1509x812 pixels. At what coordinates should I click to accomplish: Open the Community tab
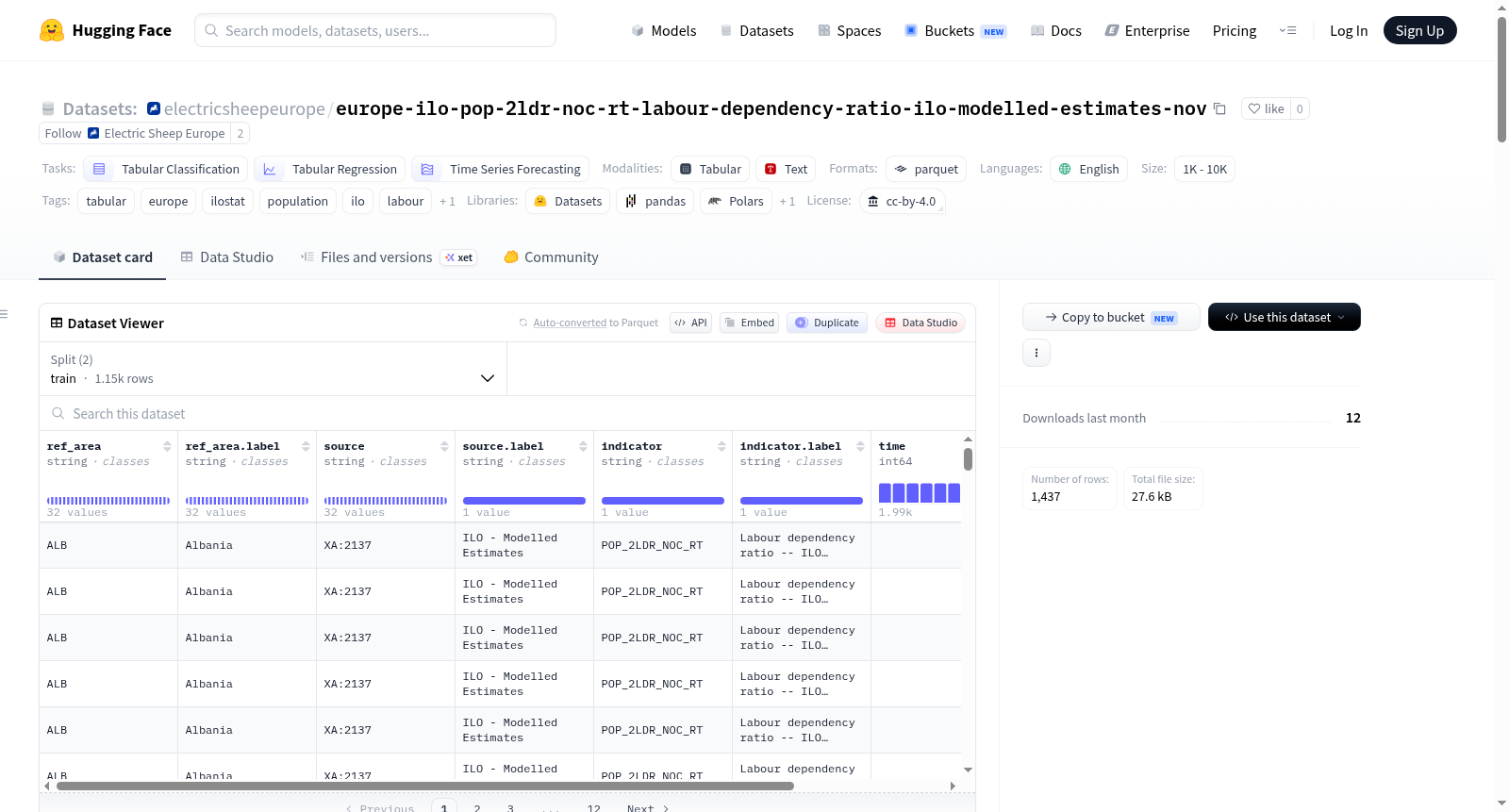(x=551, y=257)
